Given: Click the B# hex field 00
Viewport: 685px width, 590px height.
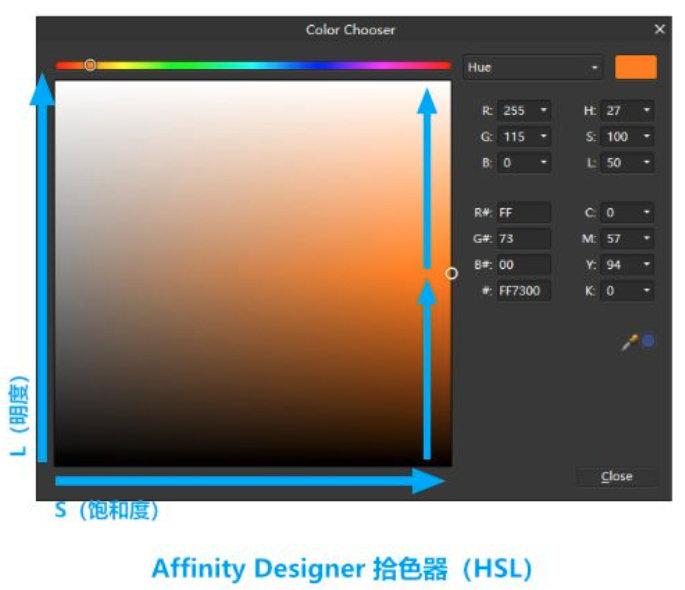Looking at the screenshot, I should (524, 265).
